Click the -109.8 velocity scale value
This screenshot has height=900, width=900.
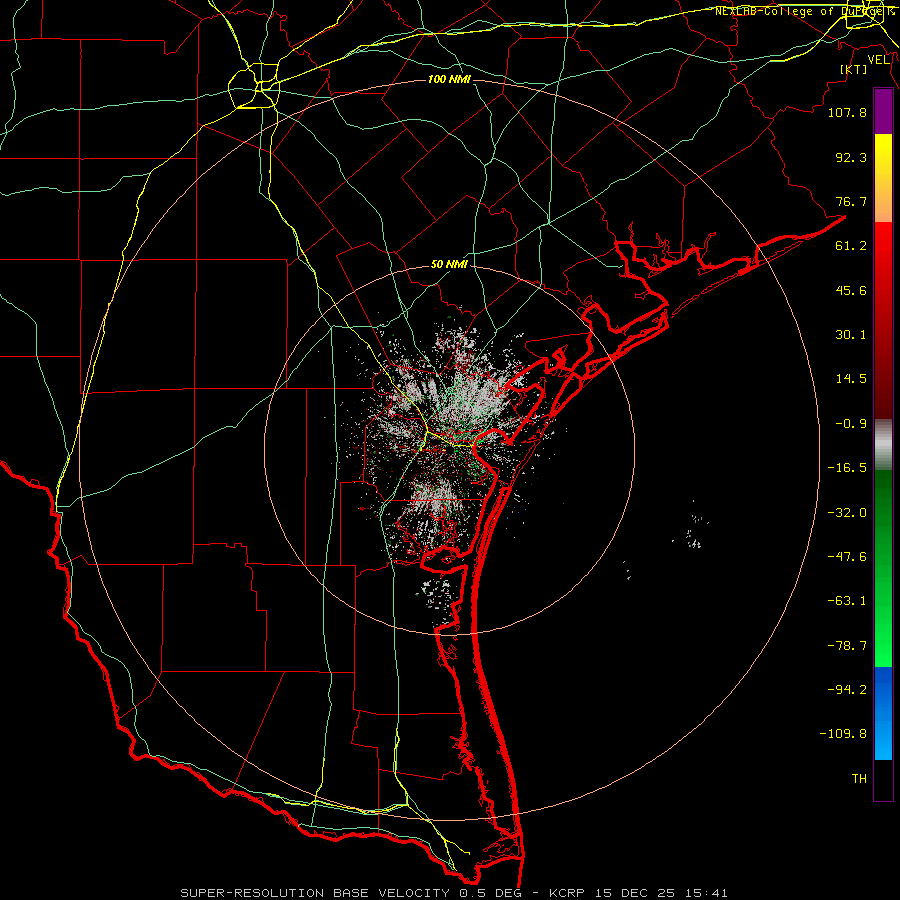(x=843, y=734)
